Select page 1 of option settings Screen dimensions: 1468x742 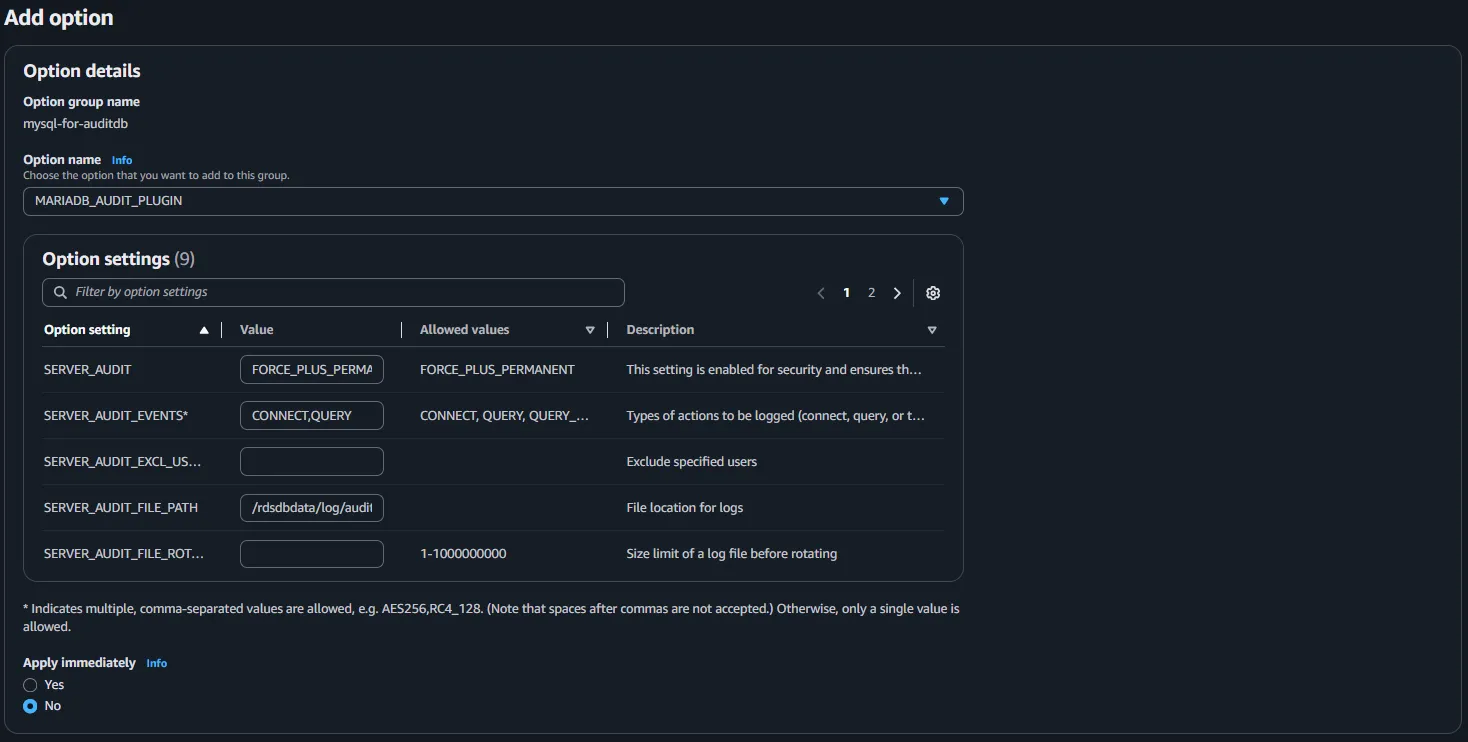click(x=846, y=293)
